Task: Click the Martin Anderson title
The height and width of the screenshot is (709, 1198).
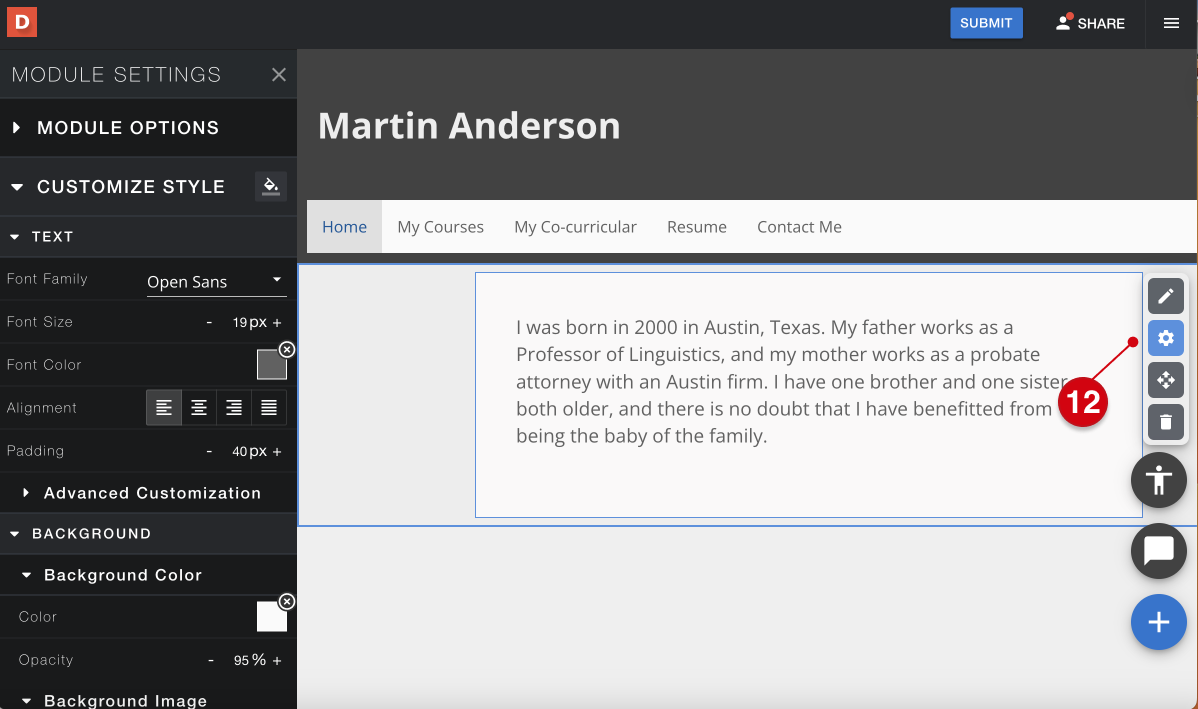Action: pos(469,126)
